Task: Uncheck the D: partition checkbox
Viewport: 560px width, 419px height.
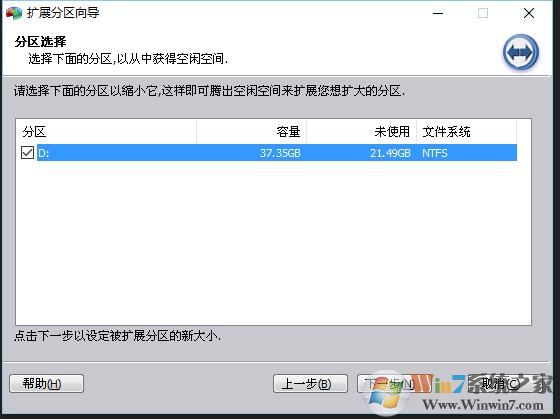Action: pyautogui.click(x=28, y=153)
